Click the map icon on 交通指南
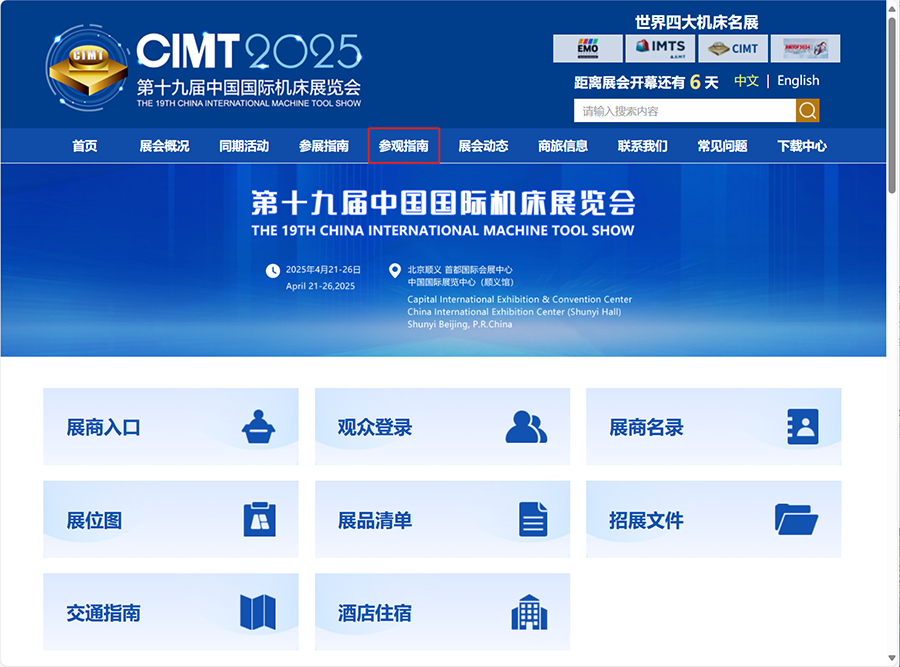This screenshot has width=900, height=667. 258,612
